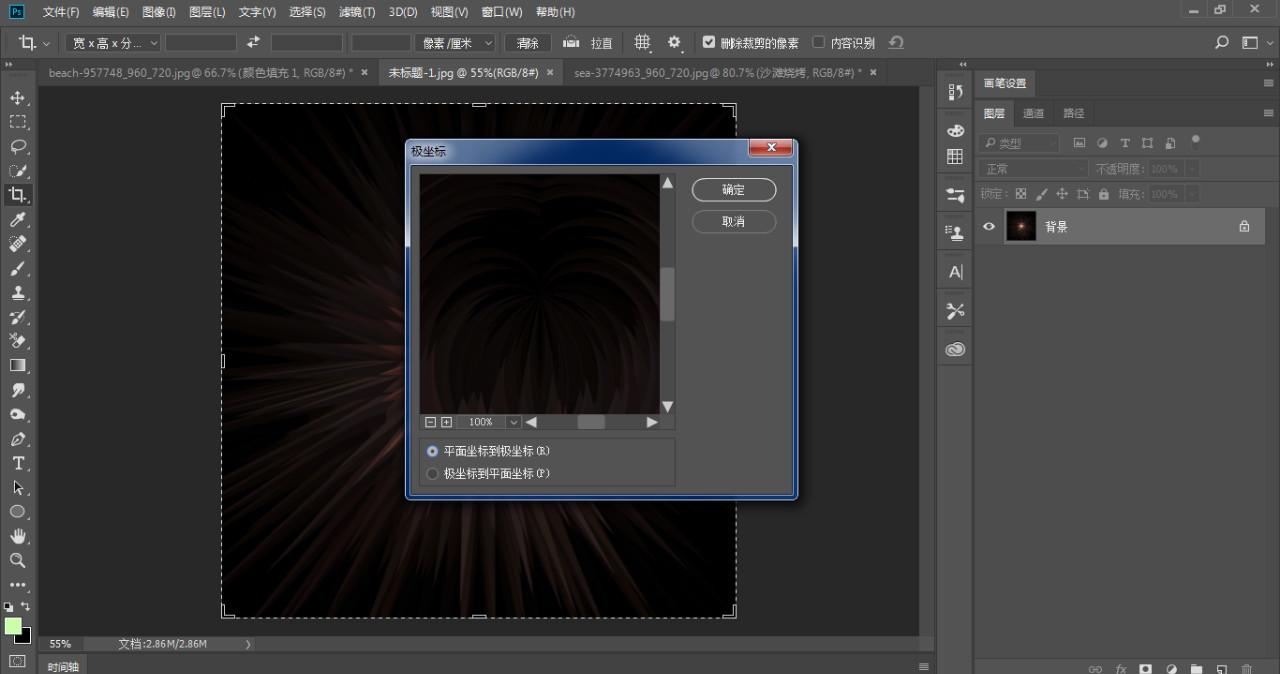
Task: Select the Zoom tool in toolbar
Action: (18, 560)
